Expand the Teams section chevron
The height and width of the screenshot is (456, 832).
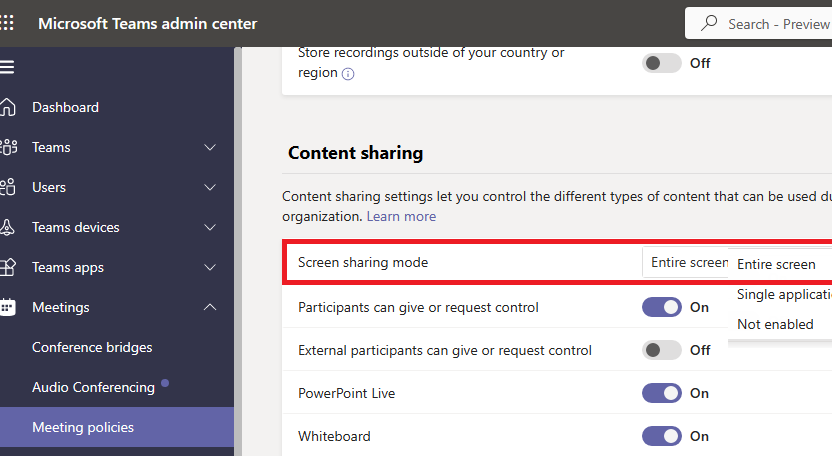[x=210, y=147]
